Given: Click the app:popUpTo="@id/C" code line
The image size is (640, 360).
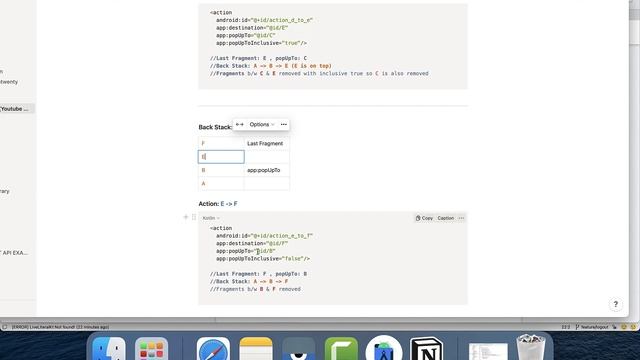Looking at the screenshot, I should point(246,36).
